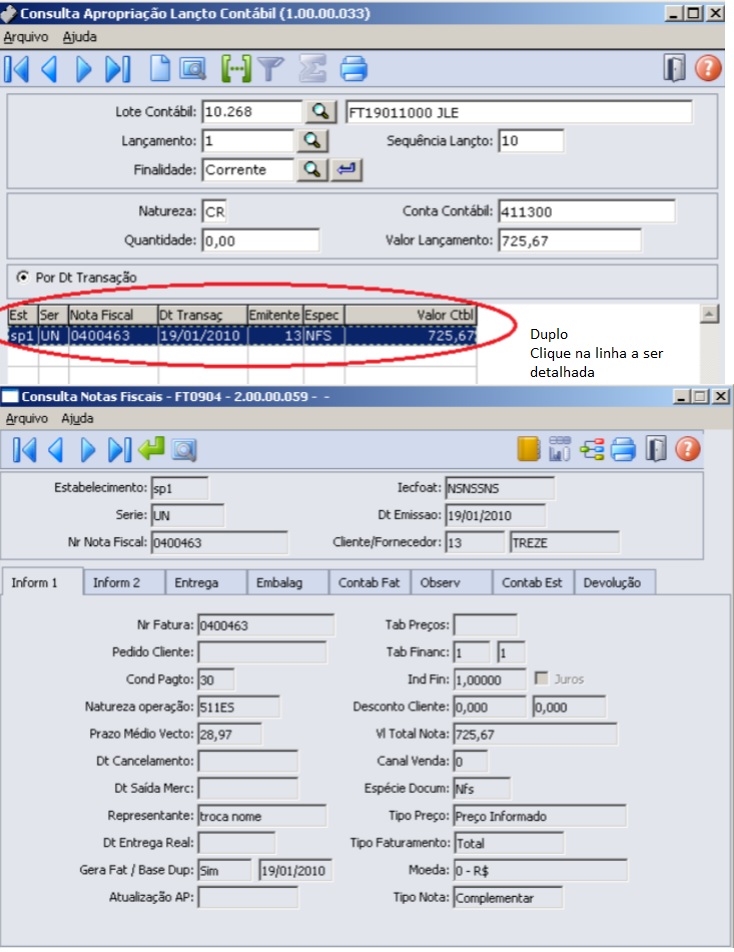The height and width of the screenshot is (952, 734).
Task: Switch to the Embalag tab
Action: pyautogui.click(x=288, y=583)
